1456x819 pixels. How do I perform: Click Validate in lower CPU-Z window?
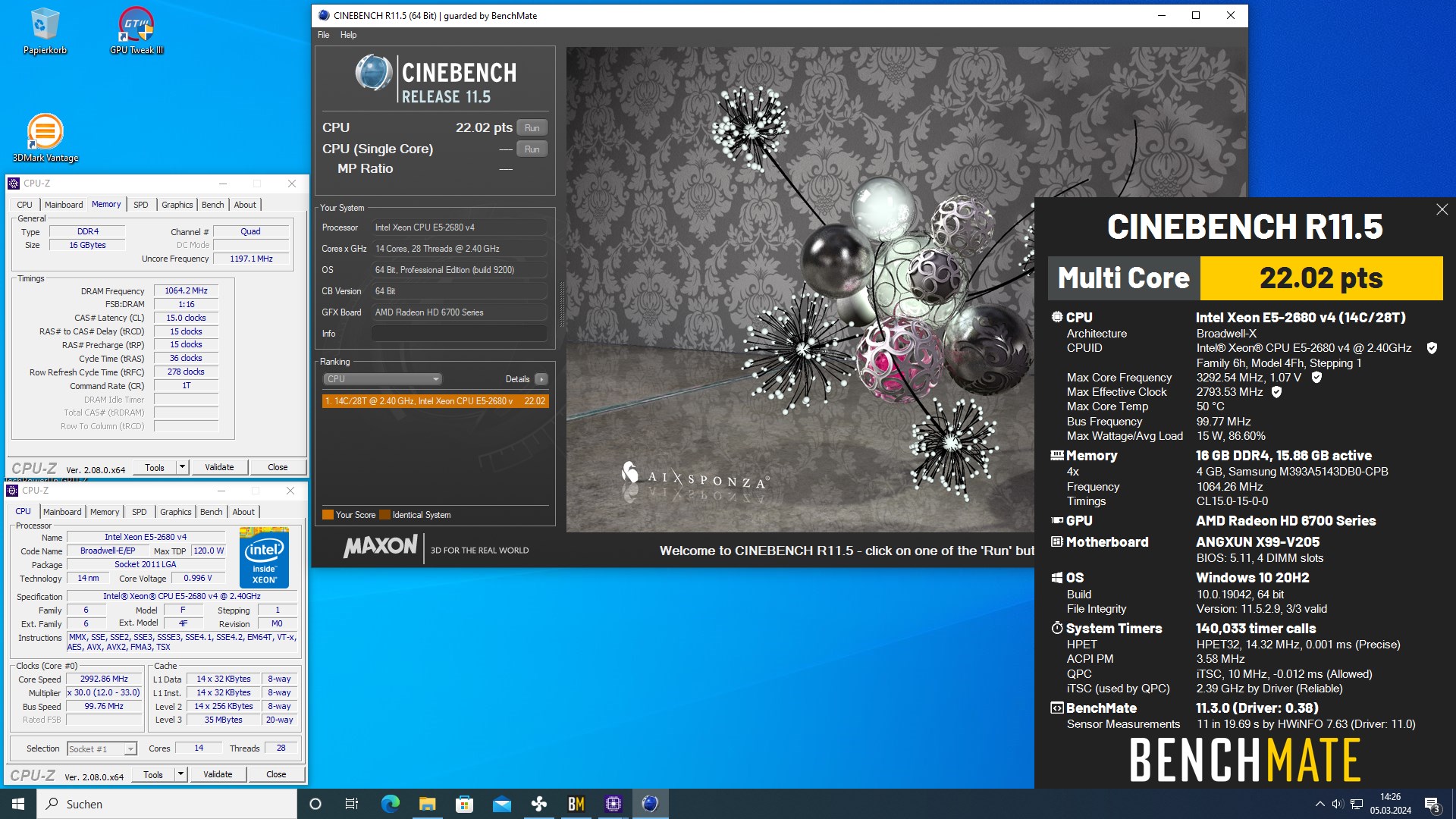tap(218, 774)
